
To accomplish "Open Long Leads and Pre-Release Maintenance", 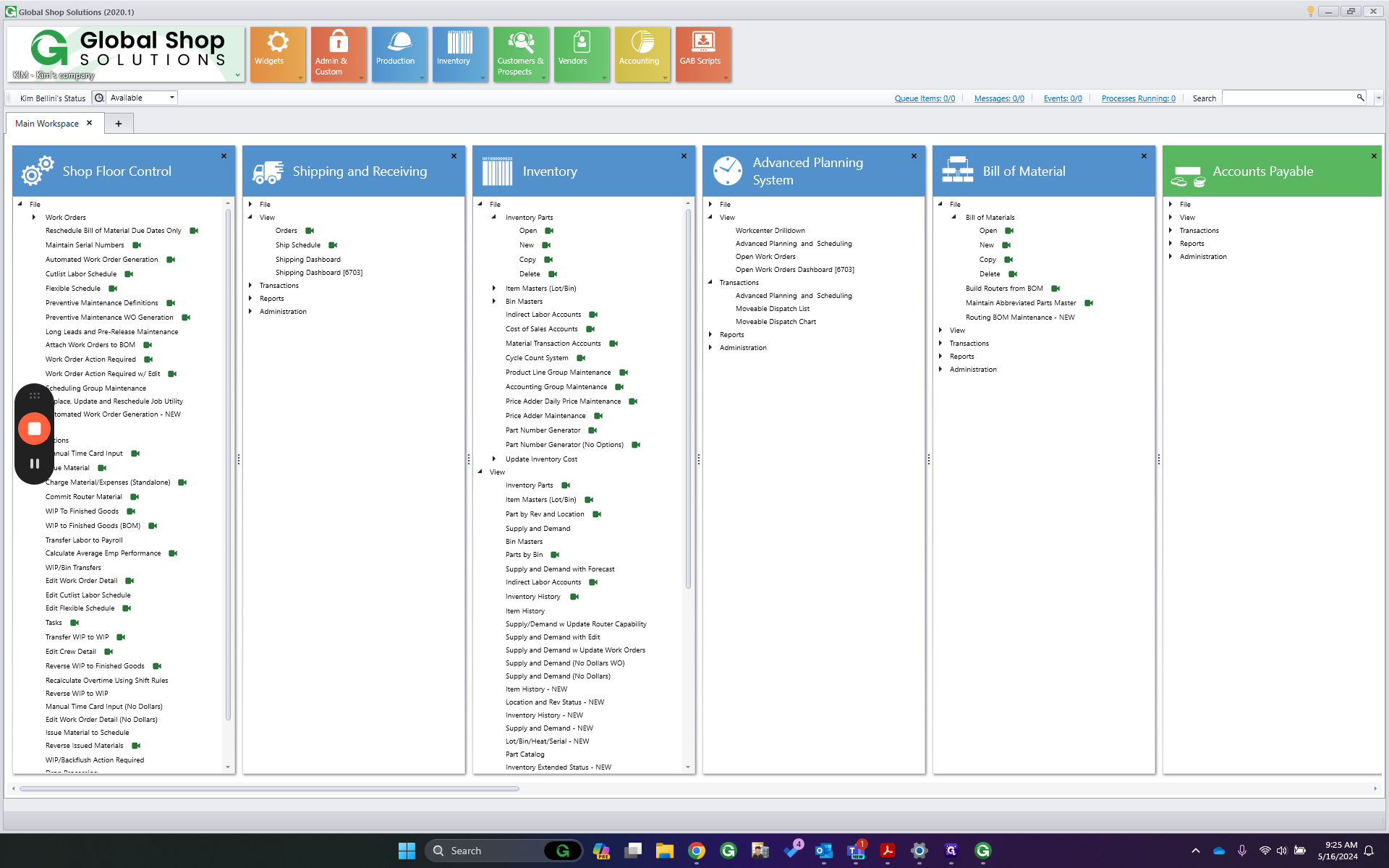I will point(111,332).
